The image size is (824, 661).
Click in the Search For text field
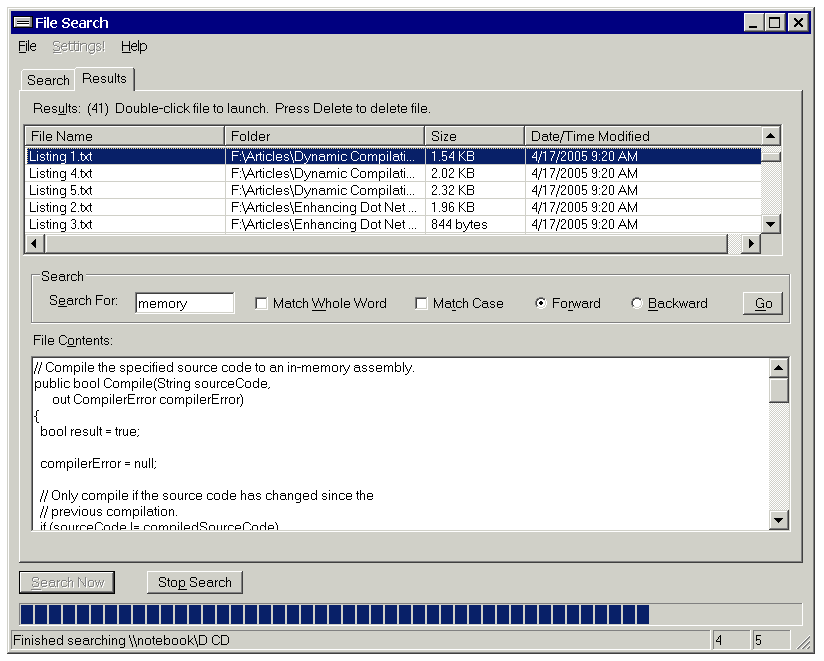click(184, 304)
